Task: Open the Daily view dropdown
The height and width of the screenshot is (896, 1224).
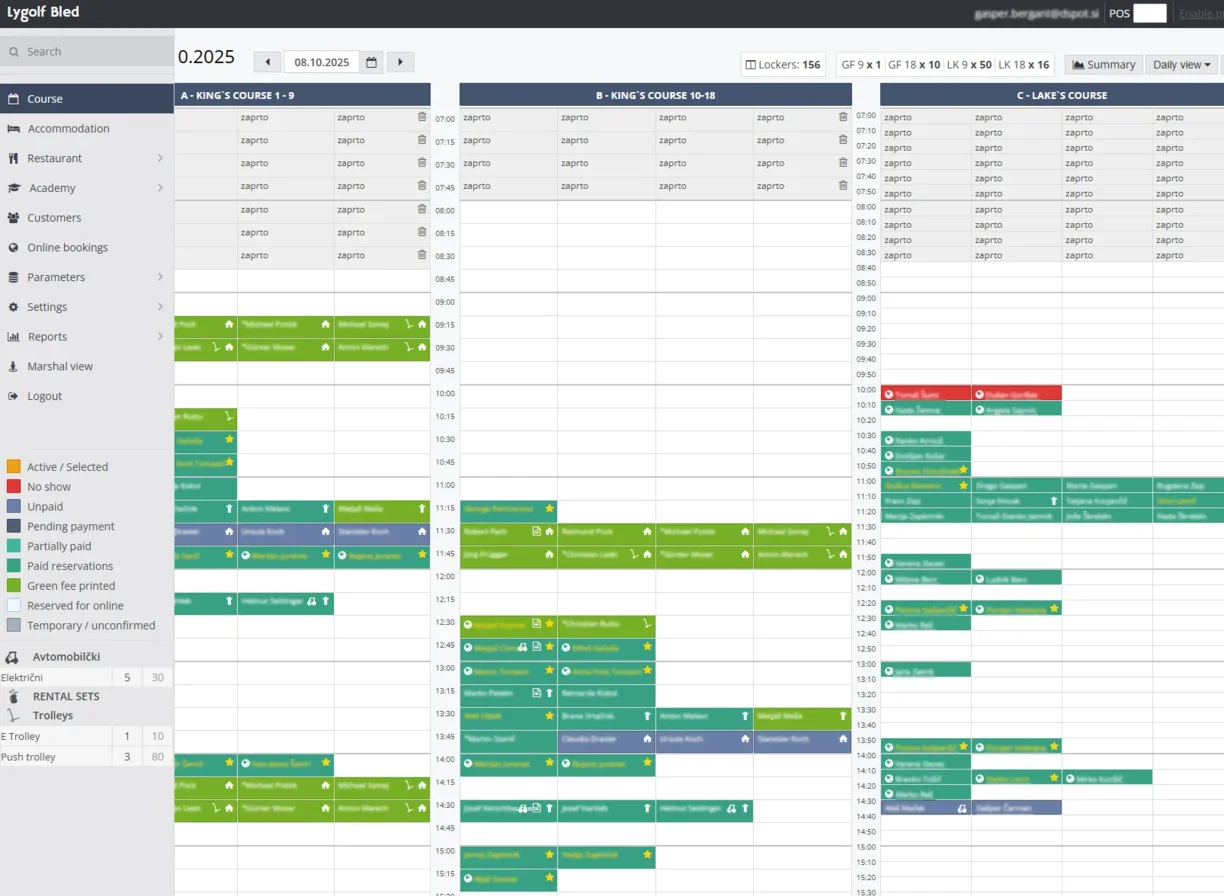Action: (x=1181, y=64)
